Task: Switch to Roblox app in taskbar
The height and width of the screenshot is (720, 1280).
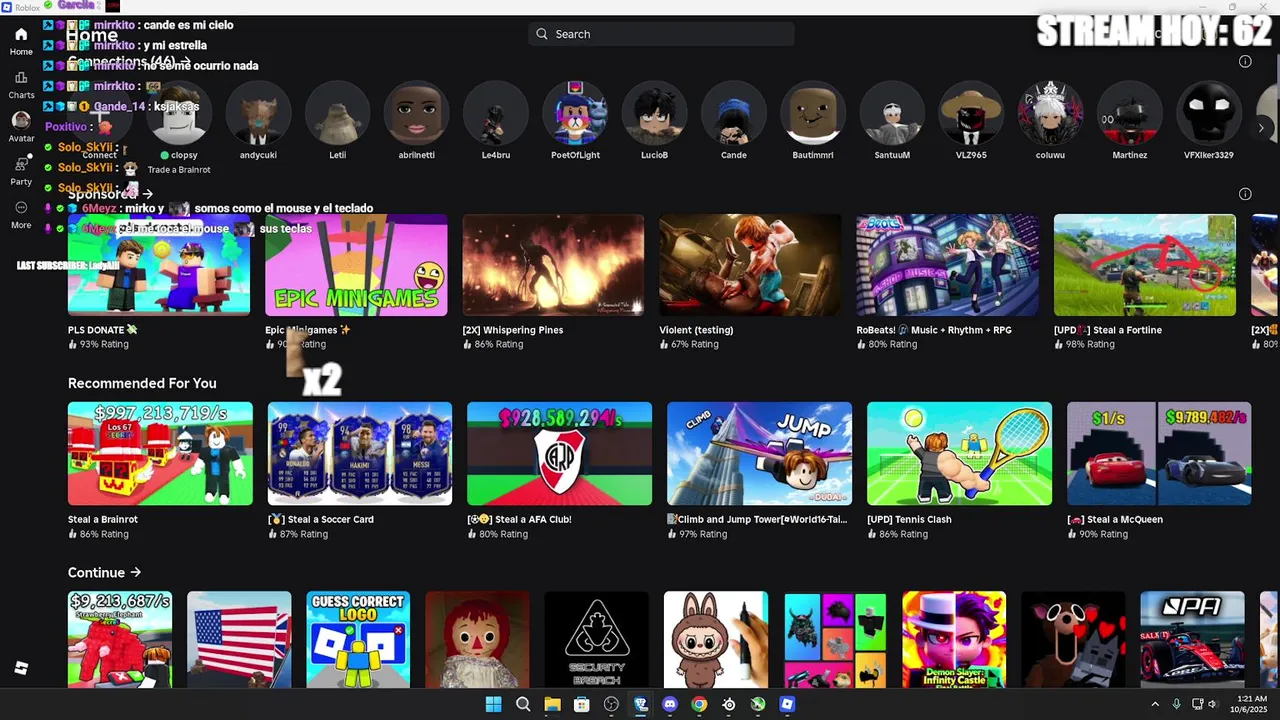Action: [787, 705]
